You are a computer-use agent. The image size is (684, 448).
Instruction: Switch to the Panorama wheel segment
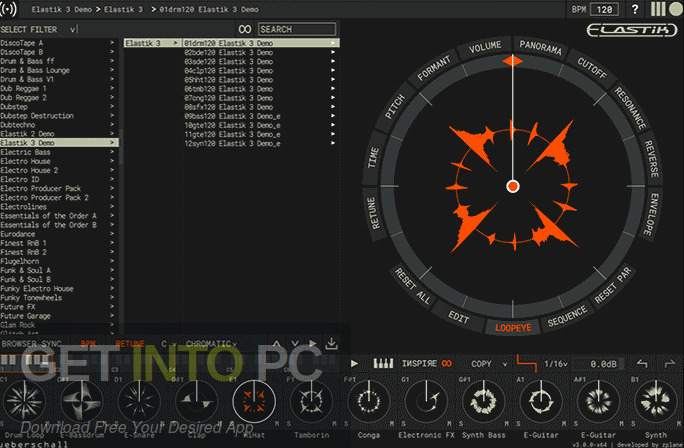pos(540,47)
